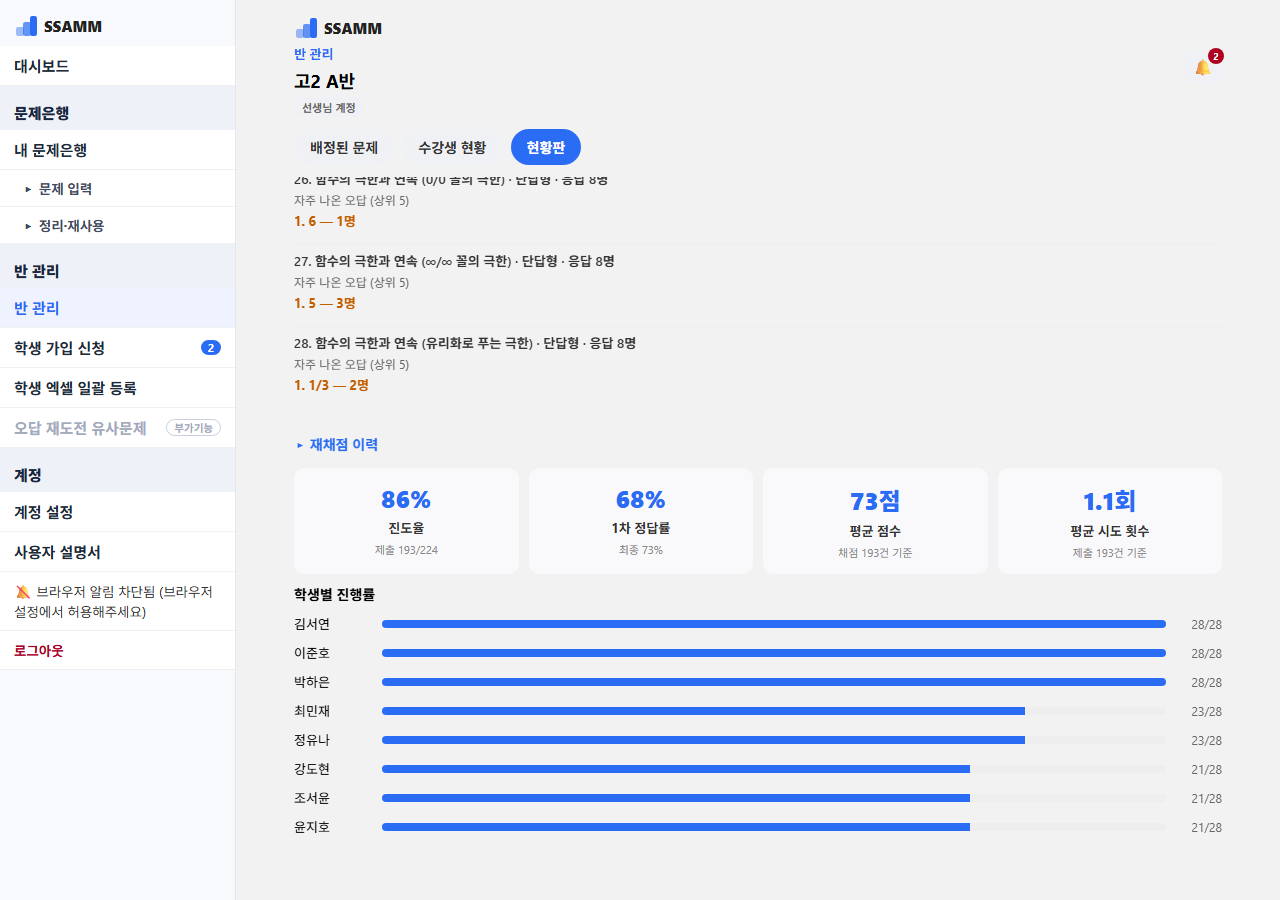1280x900 pixels.
Task: Open the notification bell with 2 alerts
Action: point(1203,67)
